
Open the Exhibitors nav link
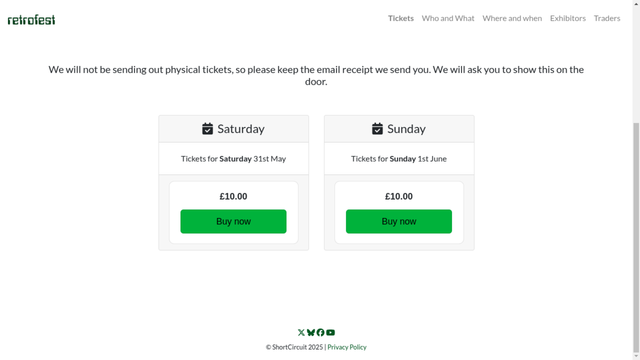pyautogui.click(x=568, y=18)
